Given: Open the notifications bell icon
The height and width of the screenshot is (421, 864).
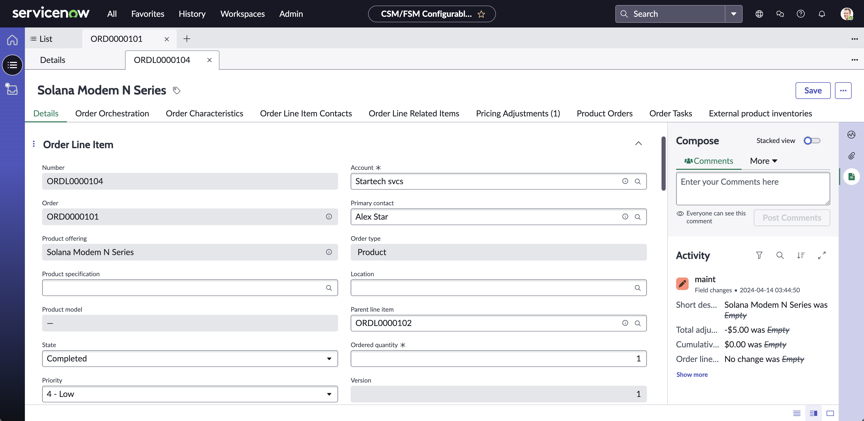Looking at the screenshot, I should coord(822,14).
